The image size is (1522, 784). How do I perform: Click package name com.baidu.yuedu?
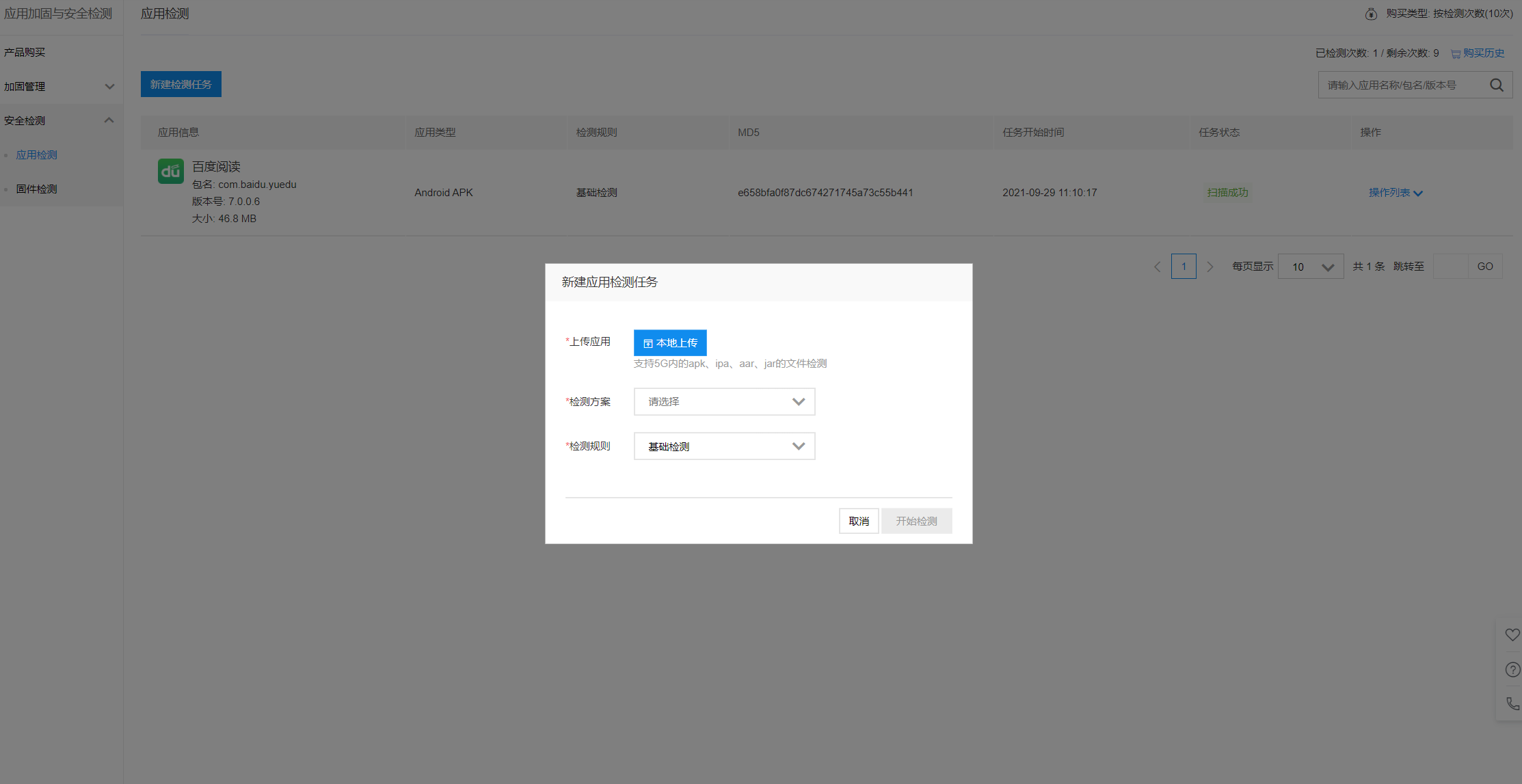tap(257, 185)
